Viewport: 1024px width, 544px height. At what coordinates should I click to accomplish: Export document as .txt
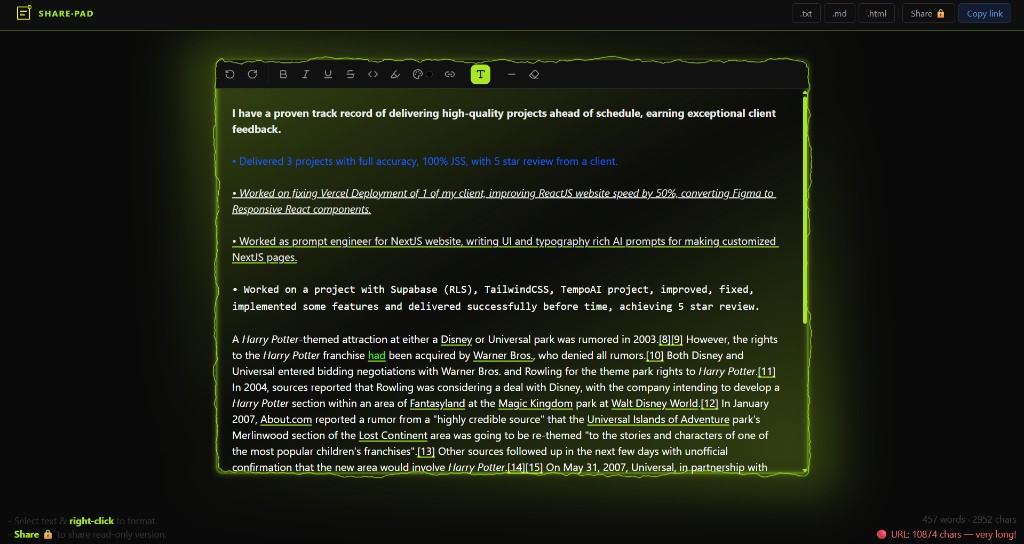806,13
